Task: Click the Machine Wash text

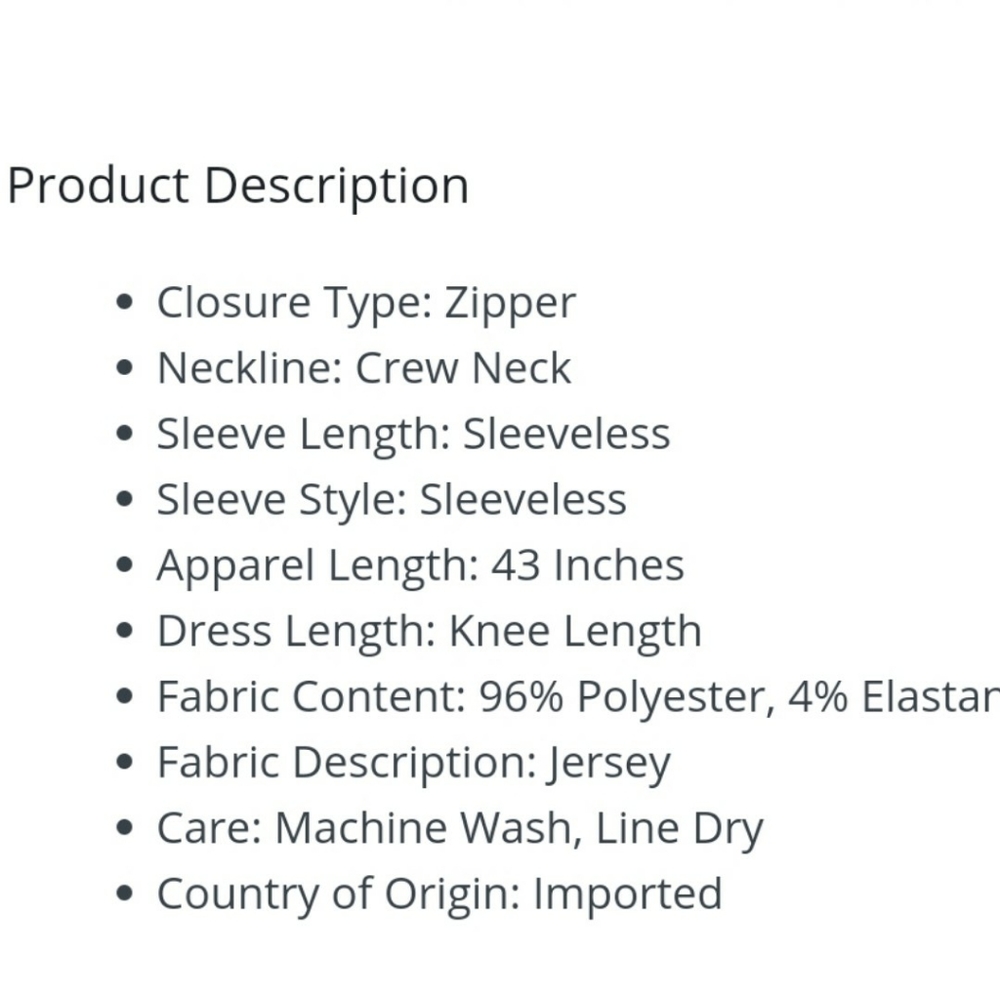Action: coord(423,829)
